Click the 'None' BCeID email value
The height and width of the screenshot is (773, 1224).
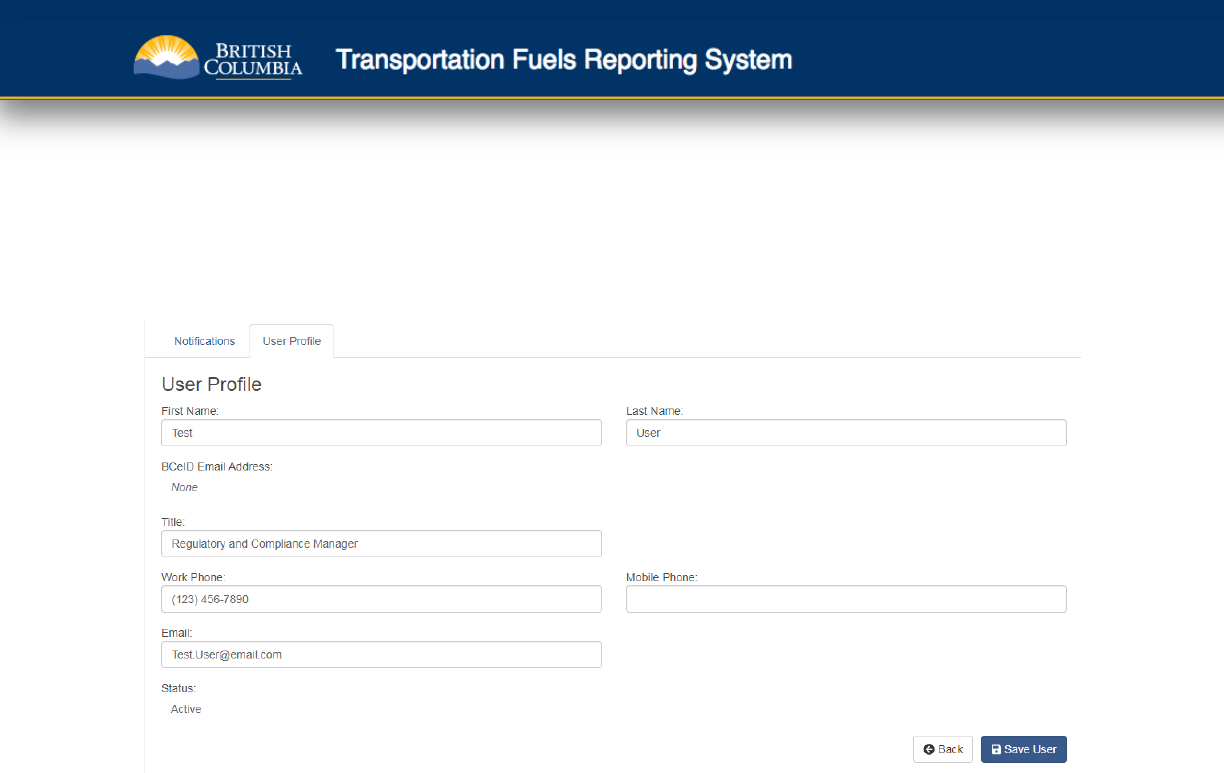click(x=185, y=487)
